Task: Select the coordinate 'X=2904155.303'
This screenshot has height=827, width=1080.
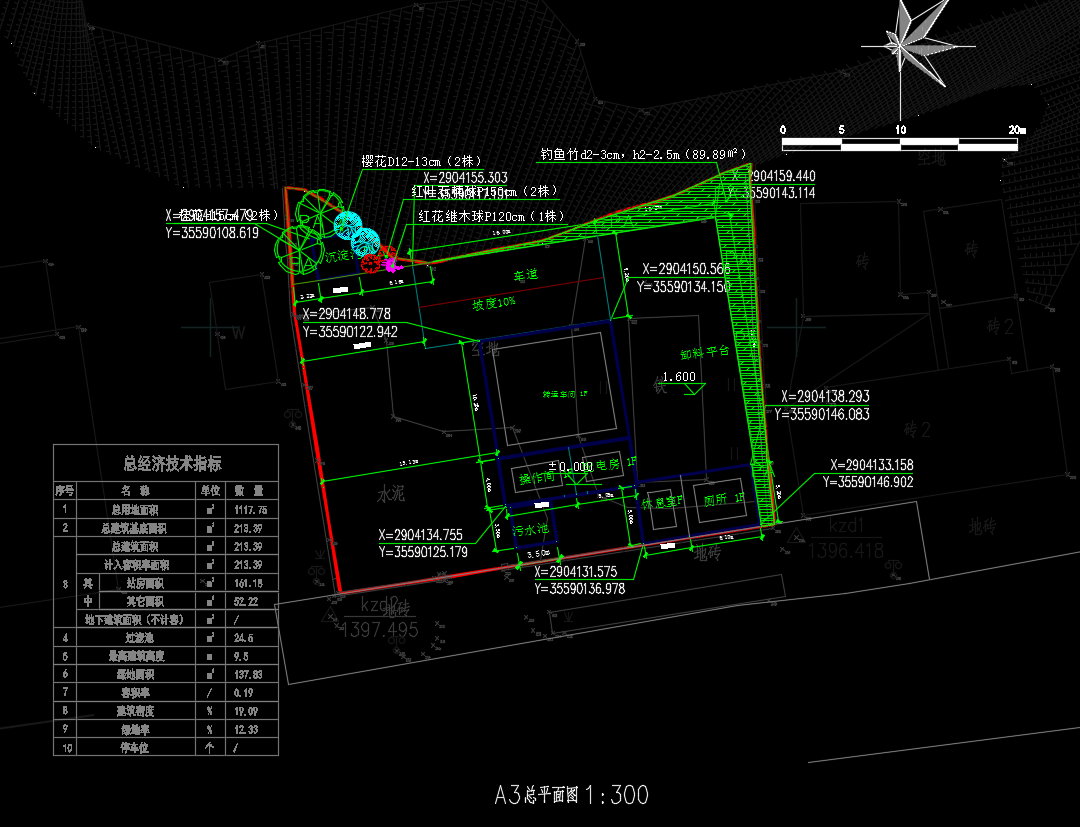Action: [x=466, y=178]
